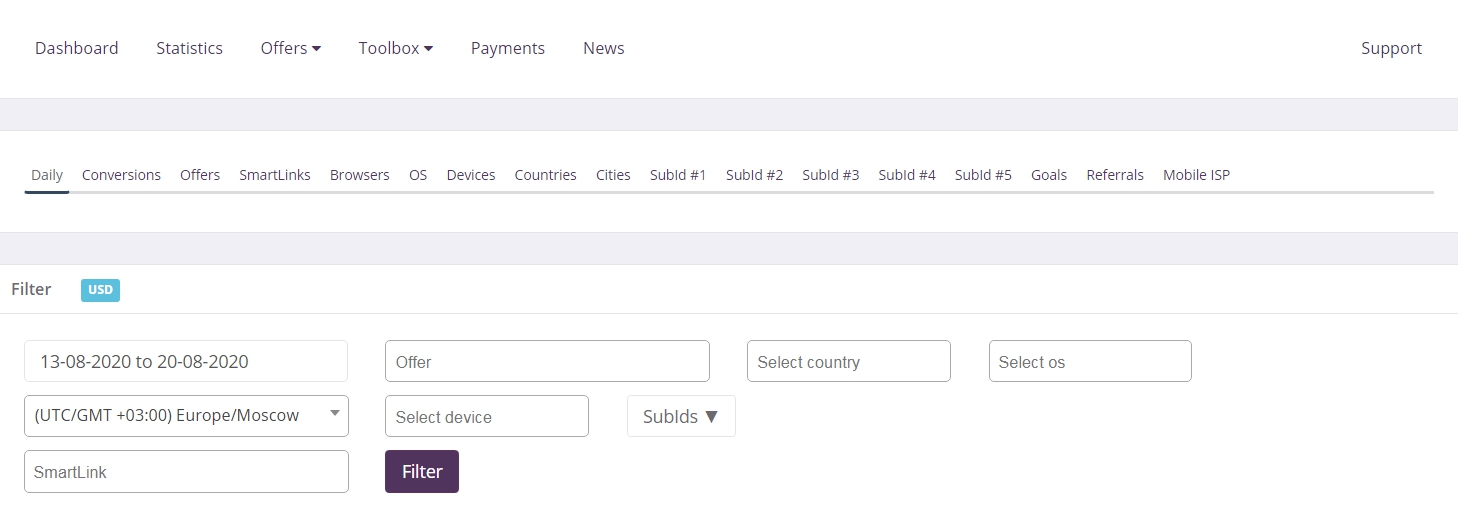The height and width of the screenshot is (514, 1458).
Task: Open the Support link
Action: tap(1391, 48)
